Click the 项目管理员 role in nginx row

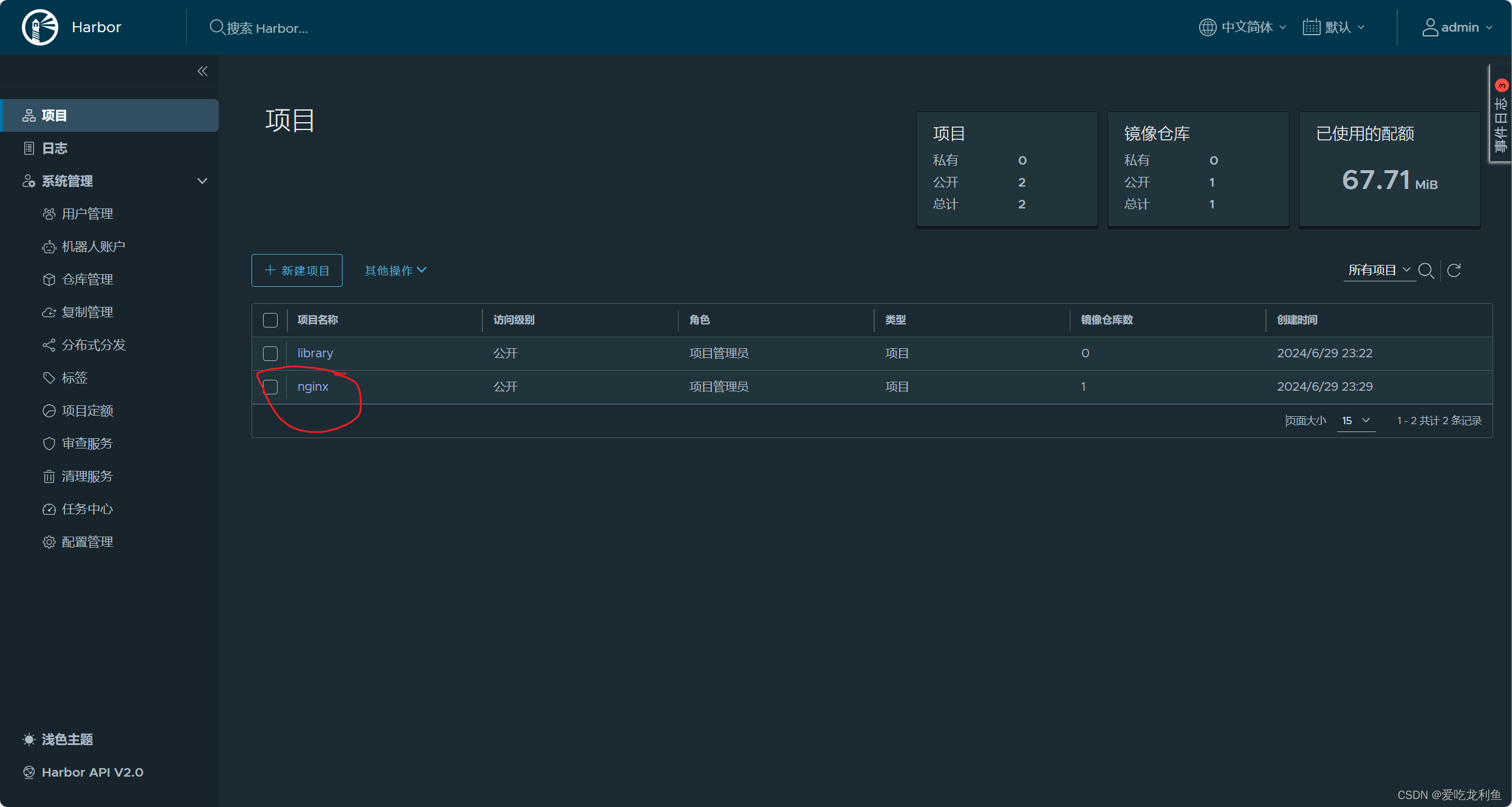click(x=719, y=386)
